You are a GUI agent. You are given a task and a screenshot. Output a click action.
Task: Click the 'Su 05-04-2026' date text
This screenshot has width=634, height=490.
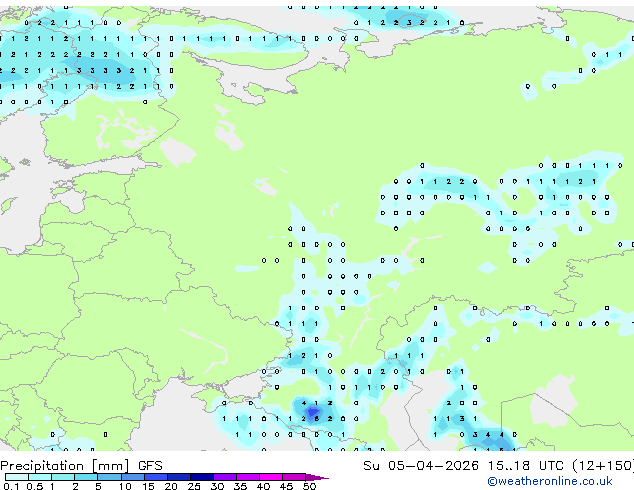tap(421, 466)
